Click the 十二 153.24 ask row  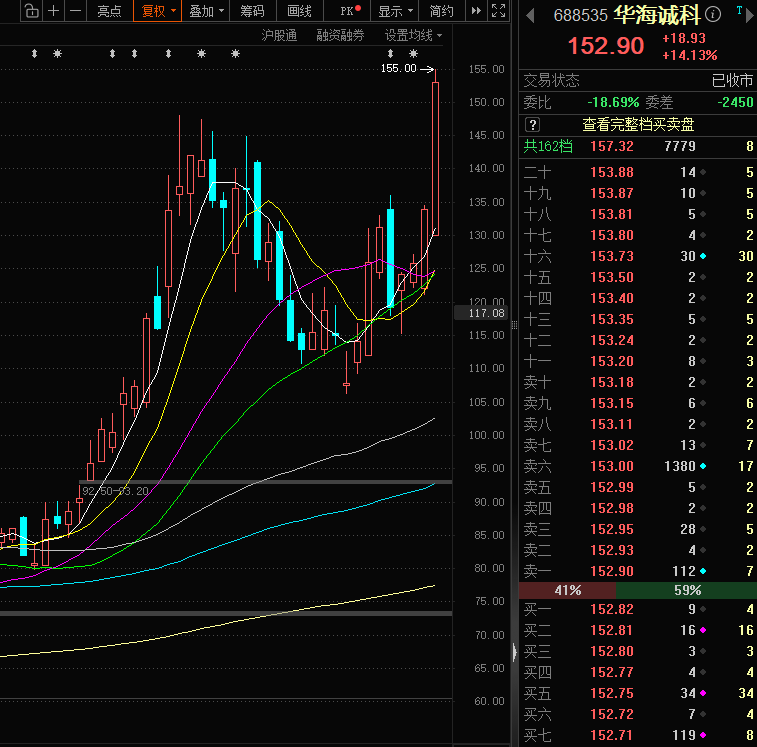[x=638, y=340]
